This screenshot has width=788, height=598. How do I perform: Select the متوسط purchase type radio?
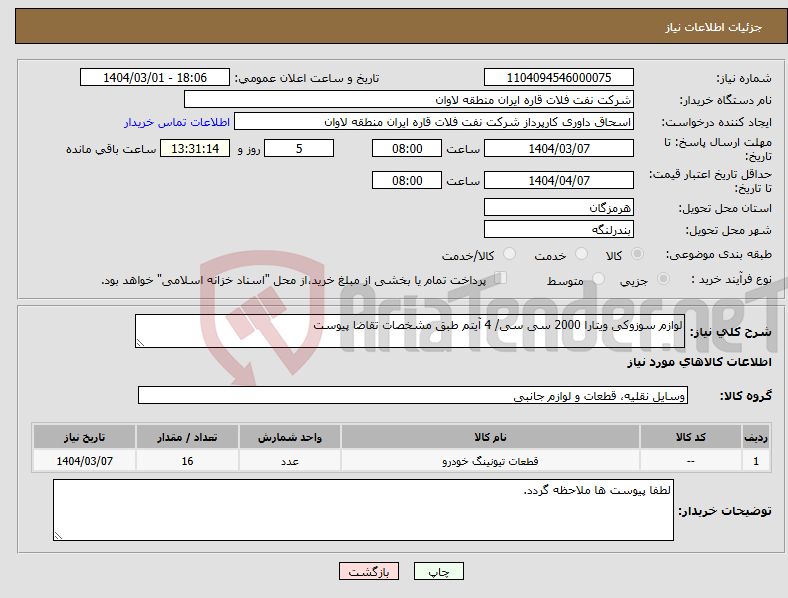click(598, 279)
